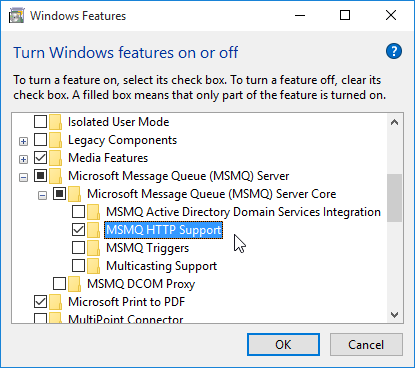This screenshot has height=368, width=415.
Task: Enable the MSMQ Triggers checkbox
Action: (x=78, y=247)
